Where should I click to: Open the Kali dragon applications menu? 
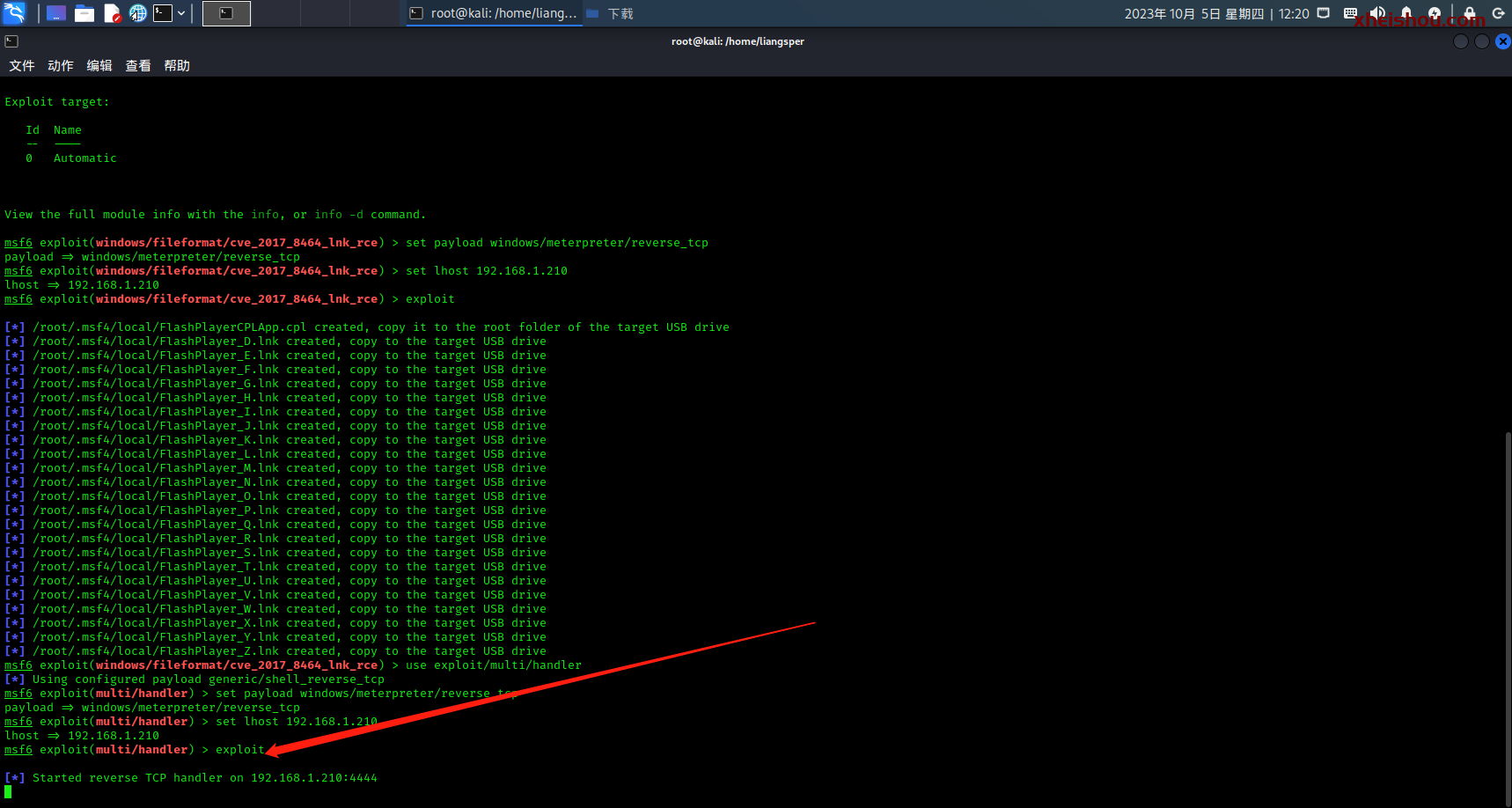(x=15, y=13)
